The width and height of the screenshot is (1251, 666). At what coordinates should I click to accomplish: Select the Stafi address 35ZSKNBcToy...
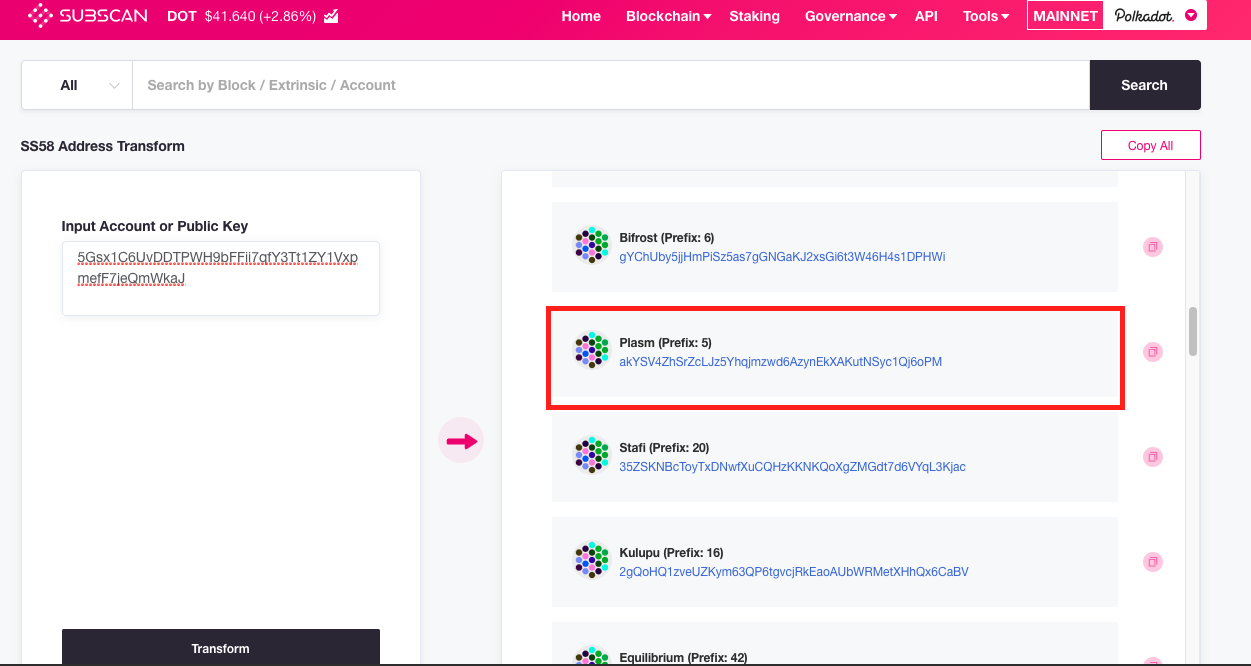point(792,467)
